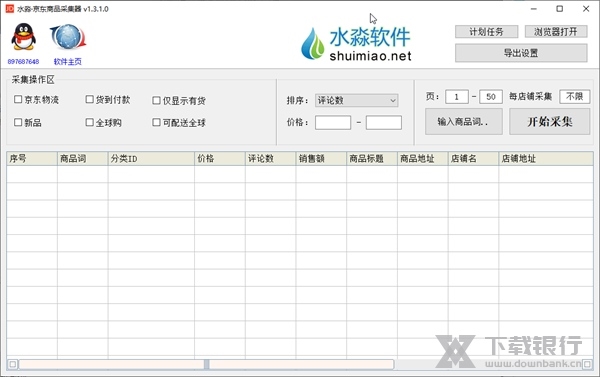Click the 店铺地址 column header
Image resolution: width=600 pixels, height=377 pixels.
546,158
